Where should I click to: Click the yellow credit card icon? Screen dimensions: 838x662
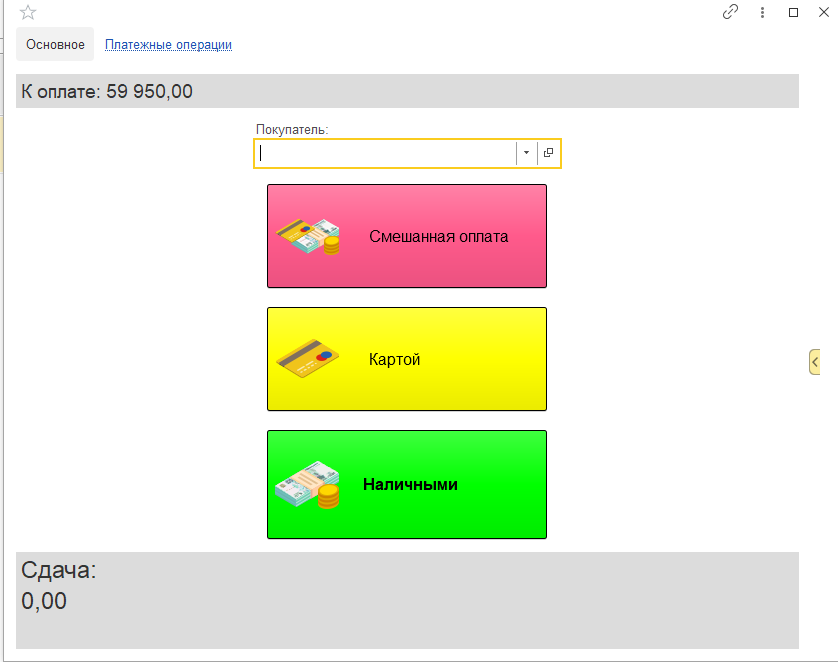[x=308, y=359]
